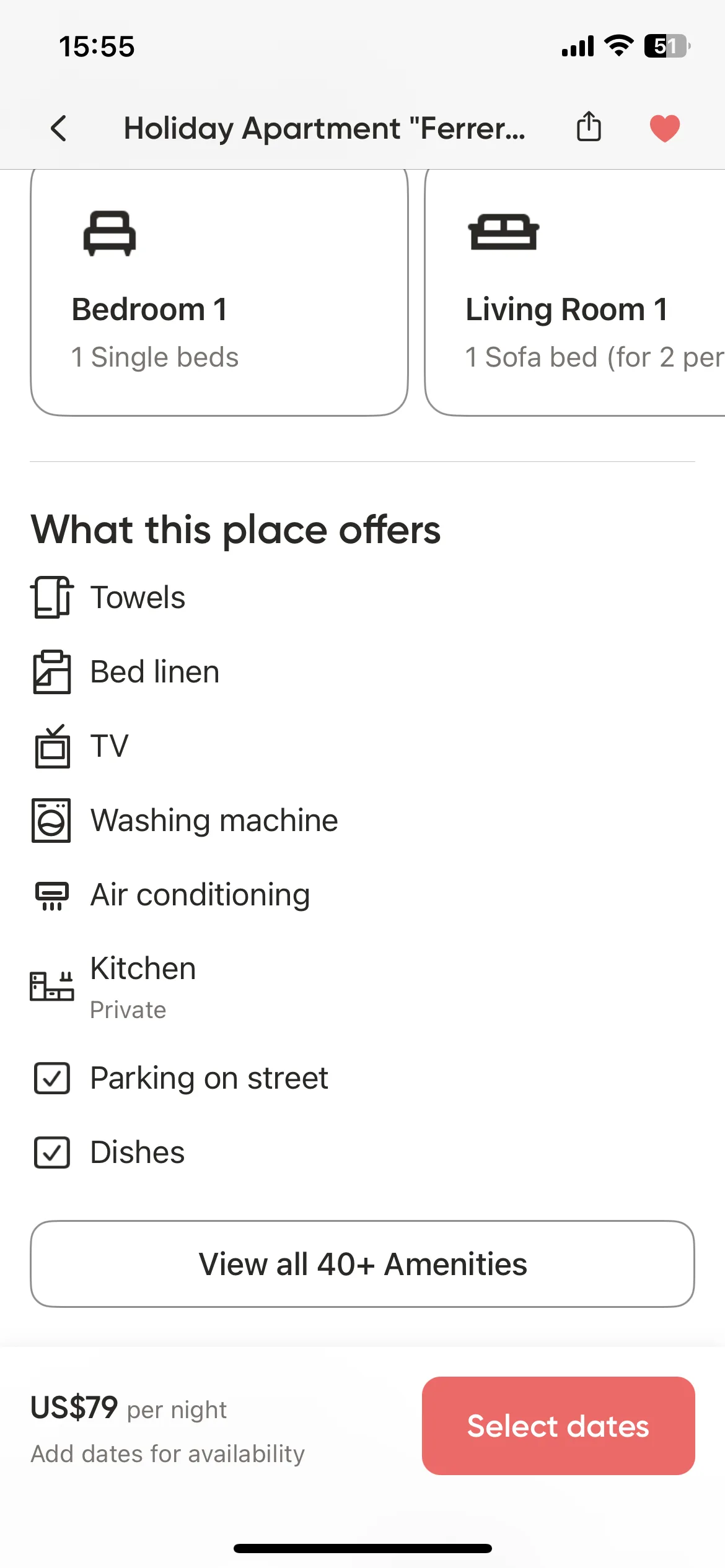
Task: Tap the Kitchen amenity icon
Action: [52, 986]
